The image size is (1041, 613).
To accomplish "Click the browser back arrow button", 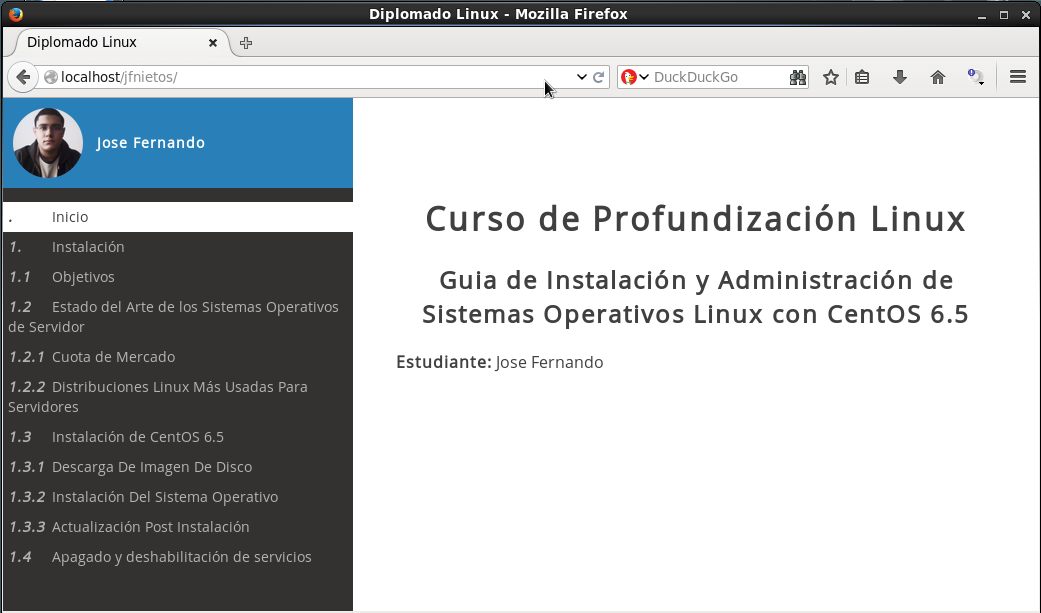I will (23, 77).
